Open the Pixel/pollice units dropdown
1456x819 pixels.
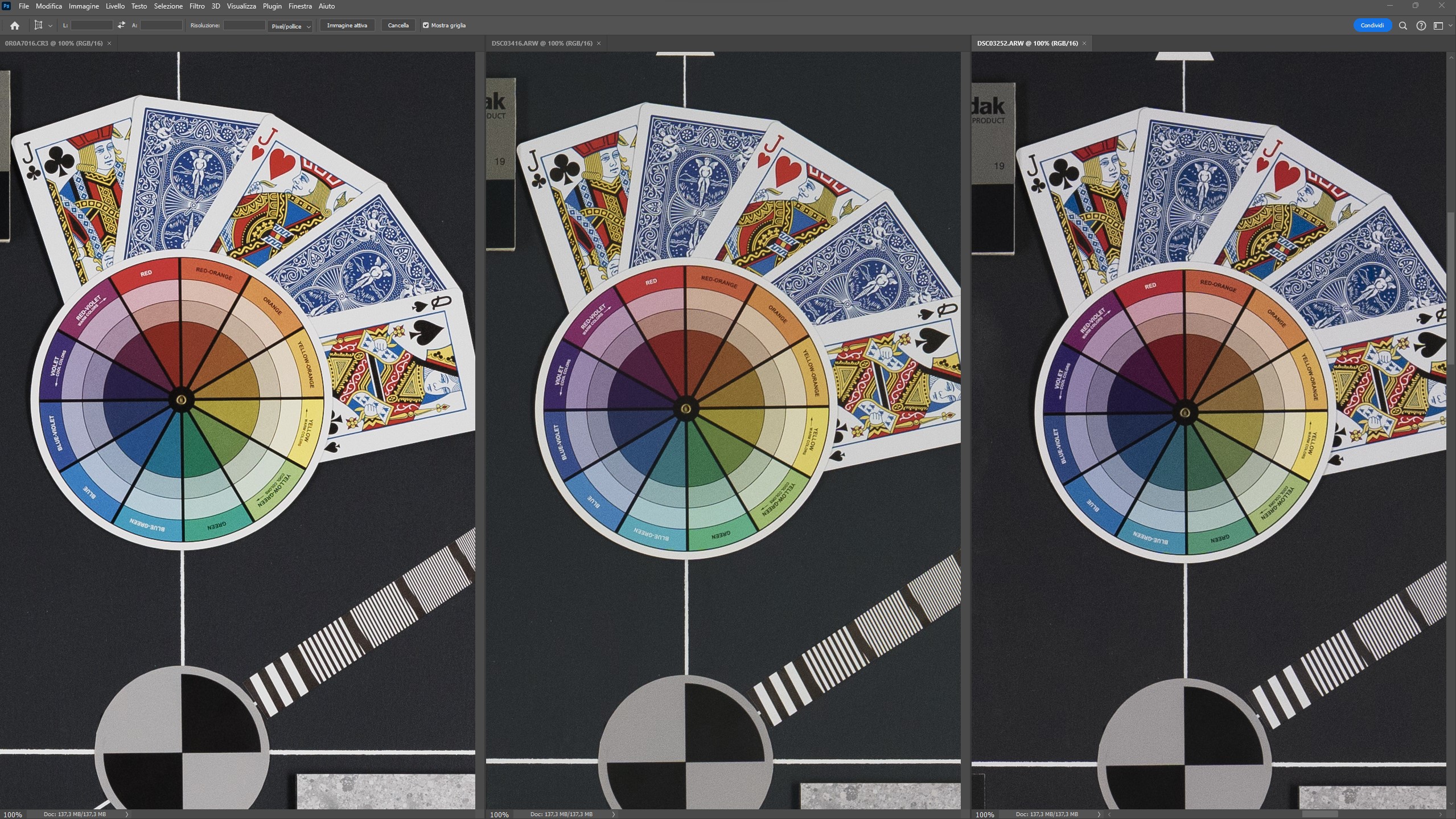pos(290,26)
